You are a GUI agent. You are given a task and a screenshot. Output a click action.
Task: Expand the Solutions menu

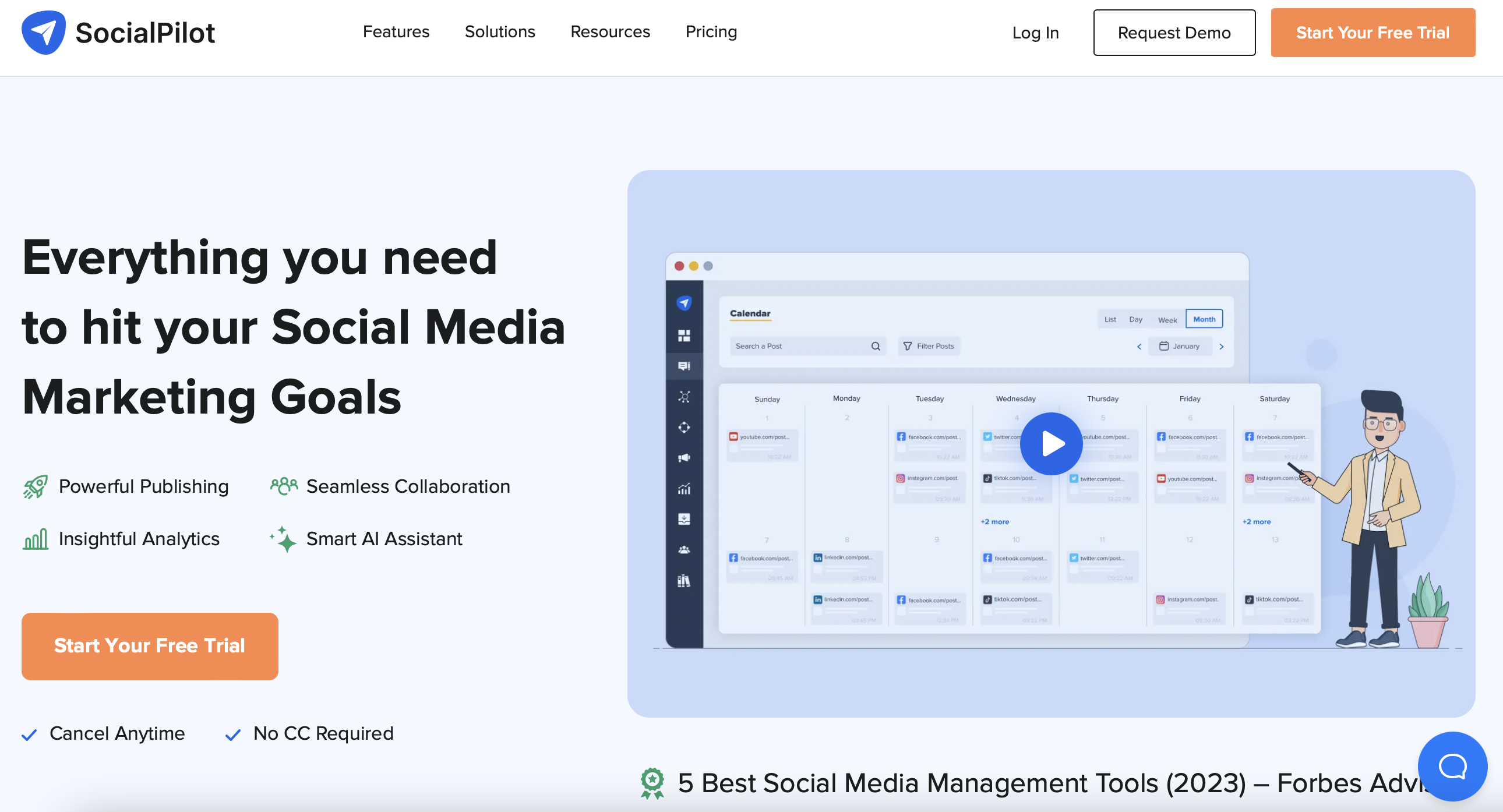[x=499, y=31]
